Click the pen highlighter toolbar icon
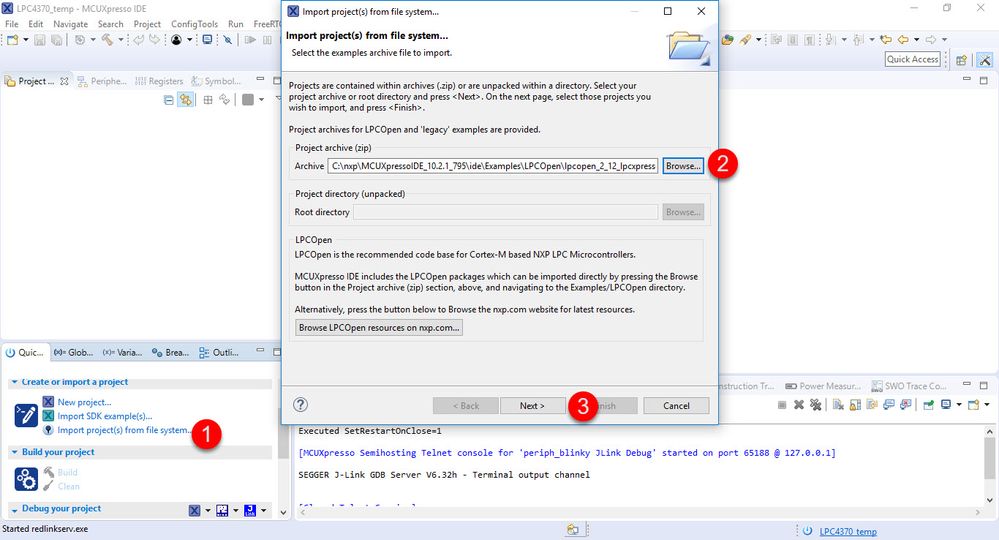The height and width of the screenshot is (540, 999). (x=745, y=39)
